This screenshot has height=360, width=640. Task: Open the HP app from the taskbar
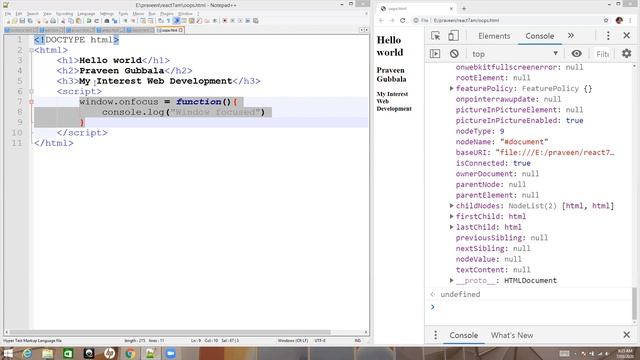[x=109, y=353]
